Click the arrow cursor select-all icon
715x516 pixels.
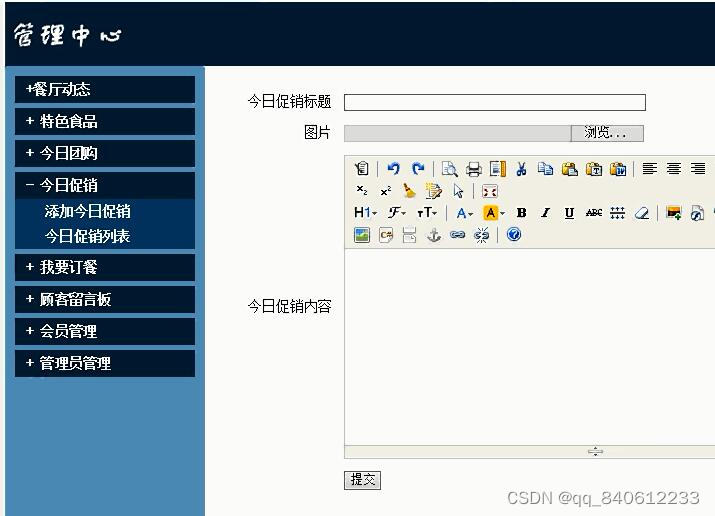tap(458, 191)
